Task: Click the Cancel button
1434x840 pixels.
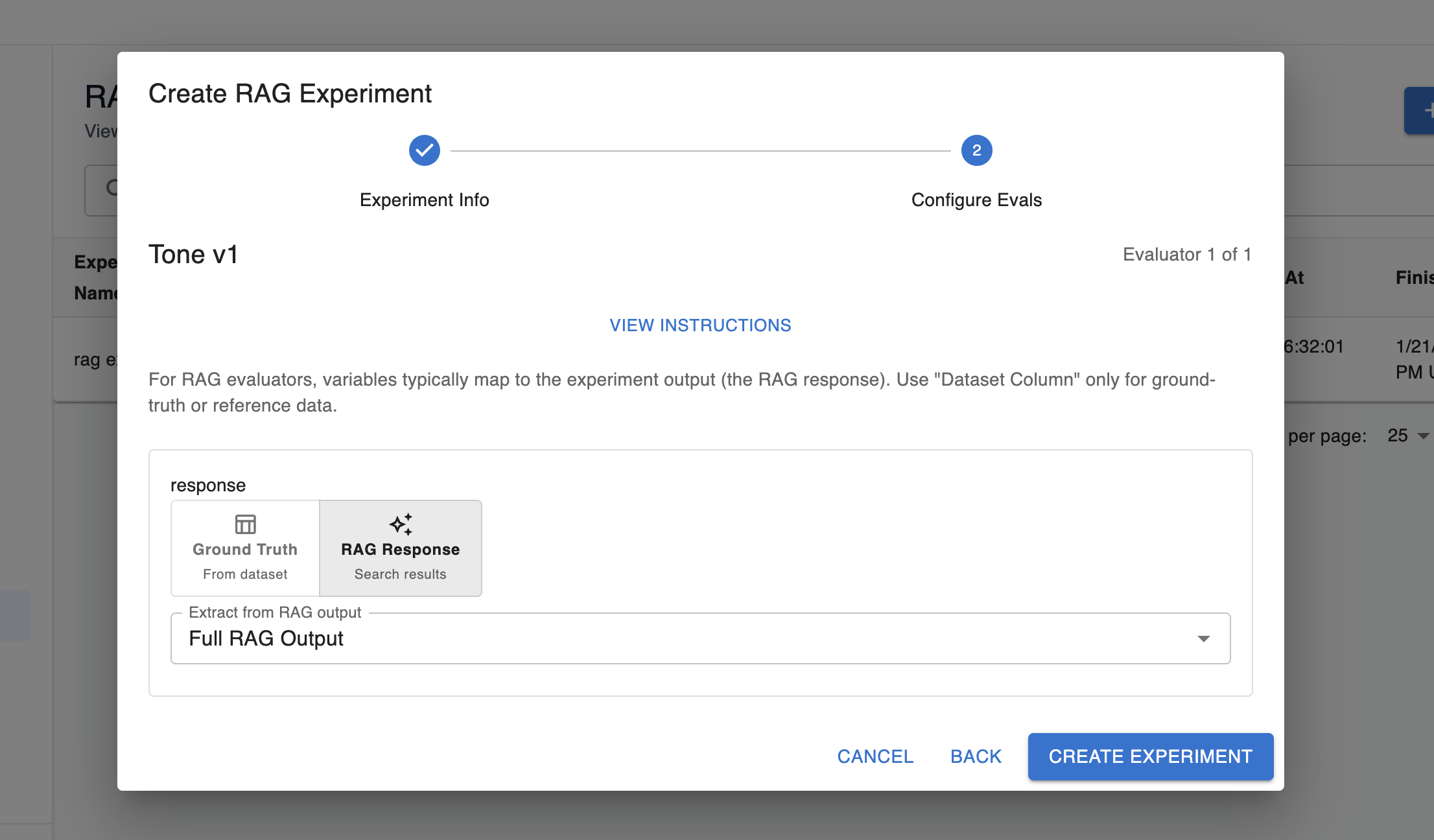Action: tap(875, 756)
